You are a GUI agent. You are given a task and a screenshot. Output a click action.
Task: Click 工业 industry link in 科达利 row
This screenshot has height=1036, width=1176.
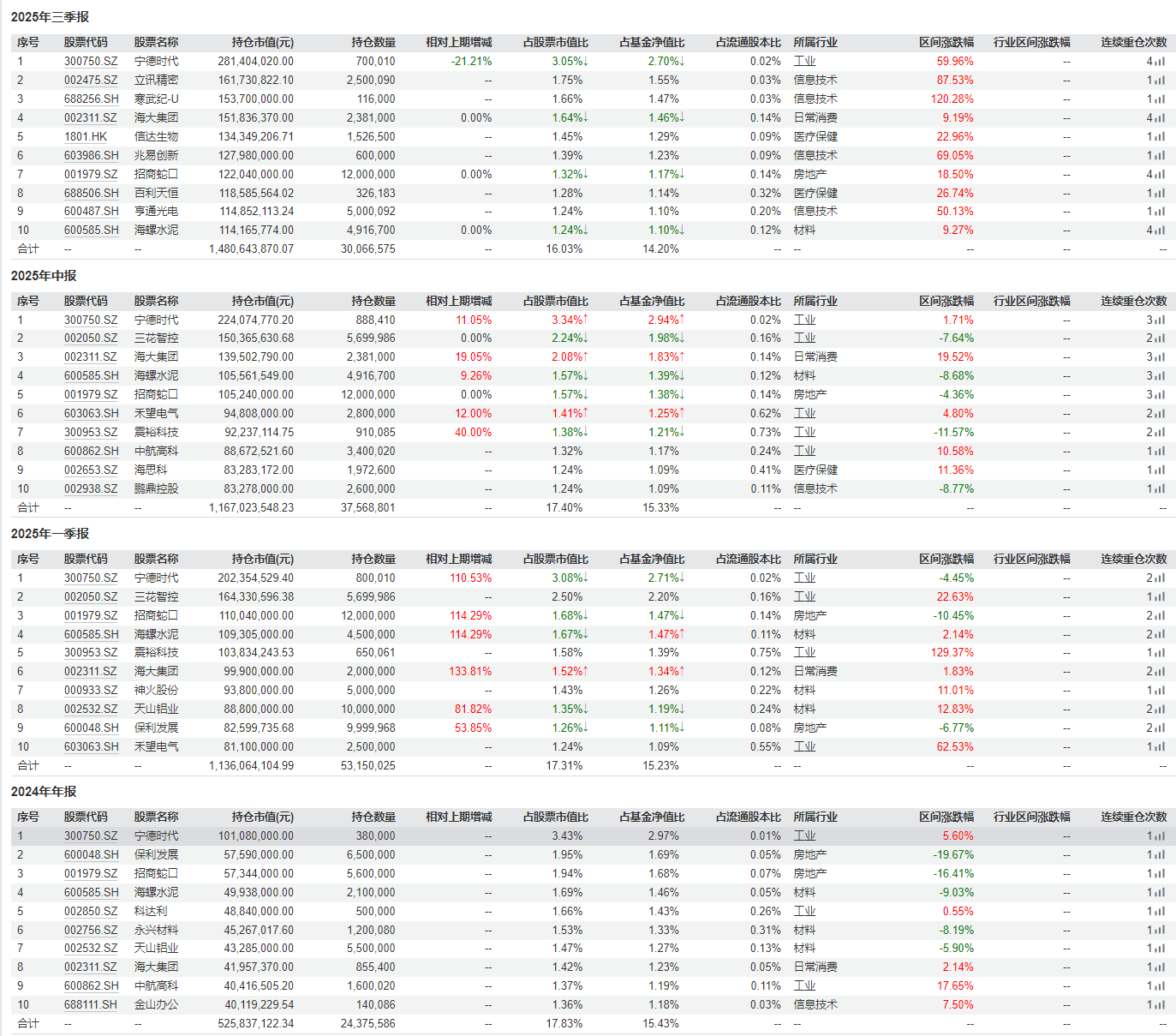tap(804, 912)
